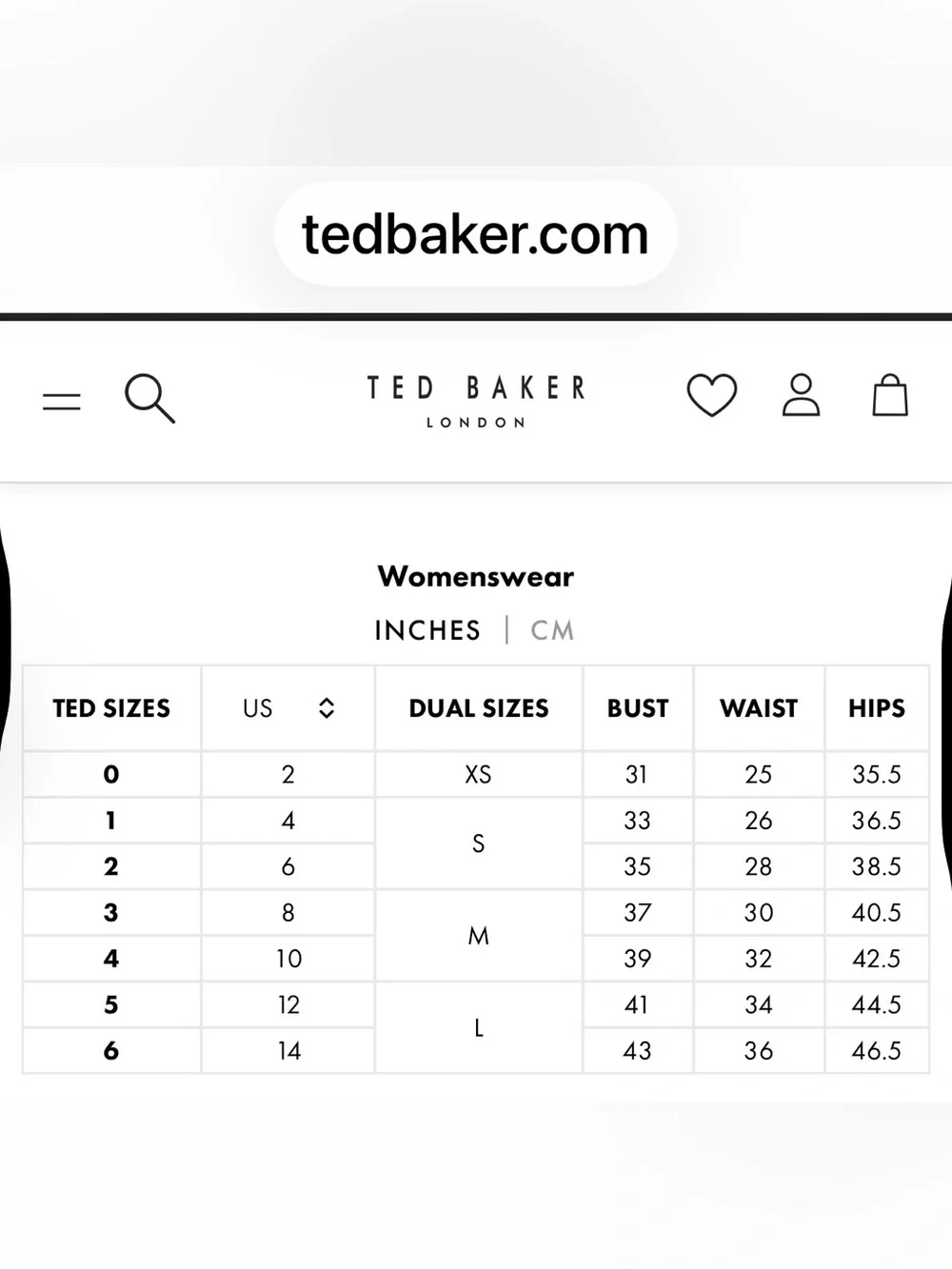Click the HIPS column header
Screen dimensions: 952x1269
pyautogui.click(x=877, y=708)
